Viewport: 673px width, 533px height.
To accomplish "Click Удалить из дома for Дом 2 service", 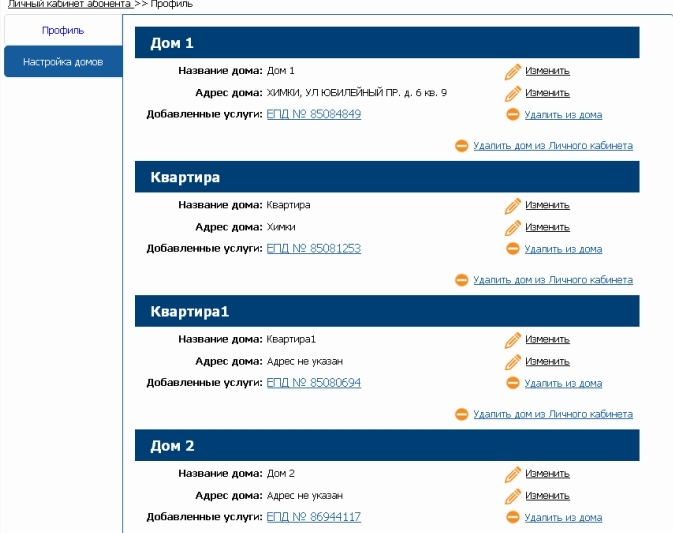I will (563, 518).
